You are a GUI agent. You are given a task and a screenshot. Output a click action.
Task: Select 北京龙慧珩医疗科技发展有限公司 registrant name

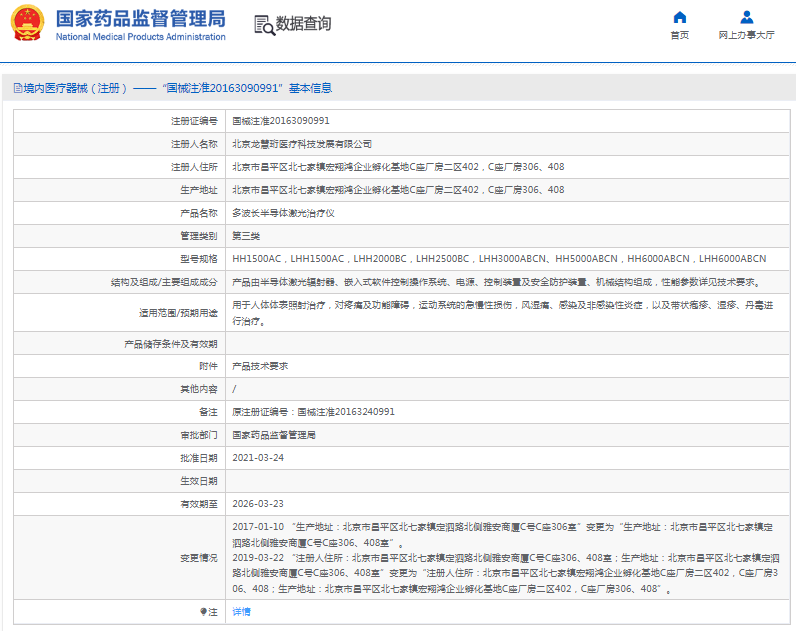(x=302, y=144)
